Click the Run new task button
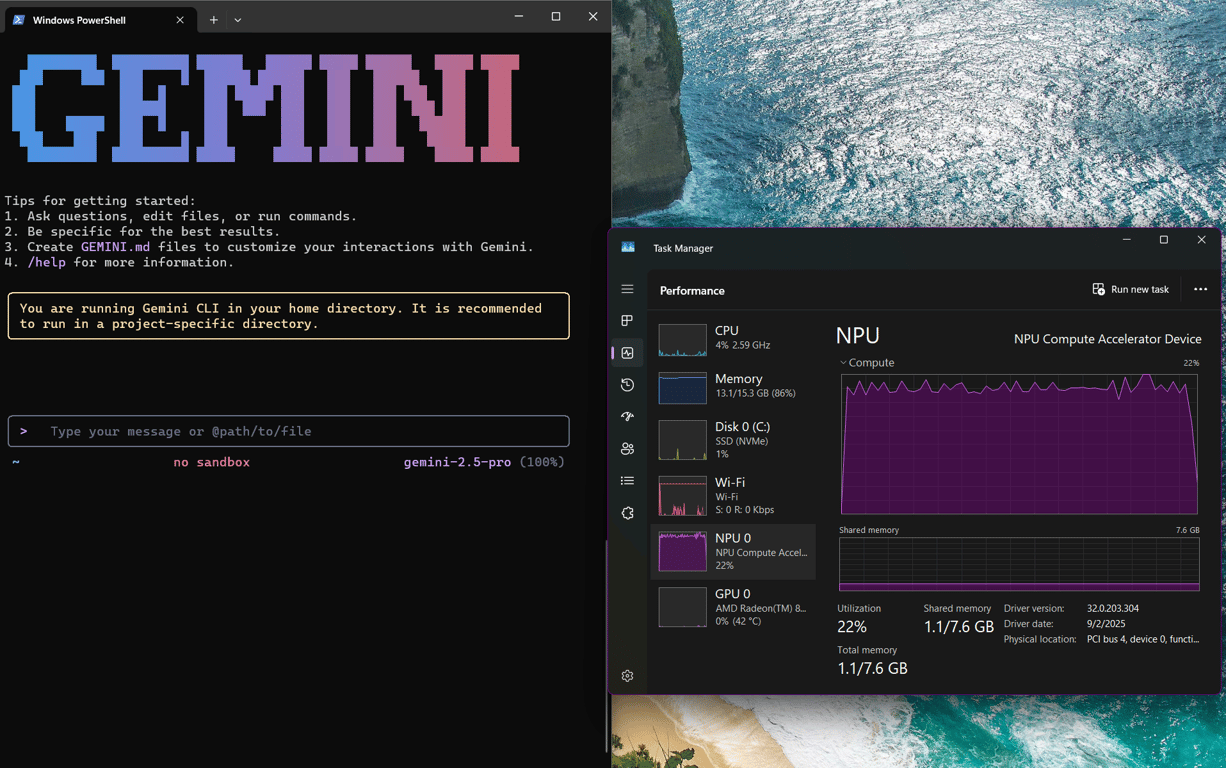This screenshot has width=1226, height=768. [1131, 289]
